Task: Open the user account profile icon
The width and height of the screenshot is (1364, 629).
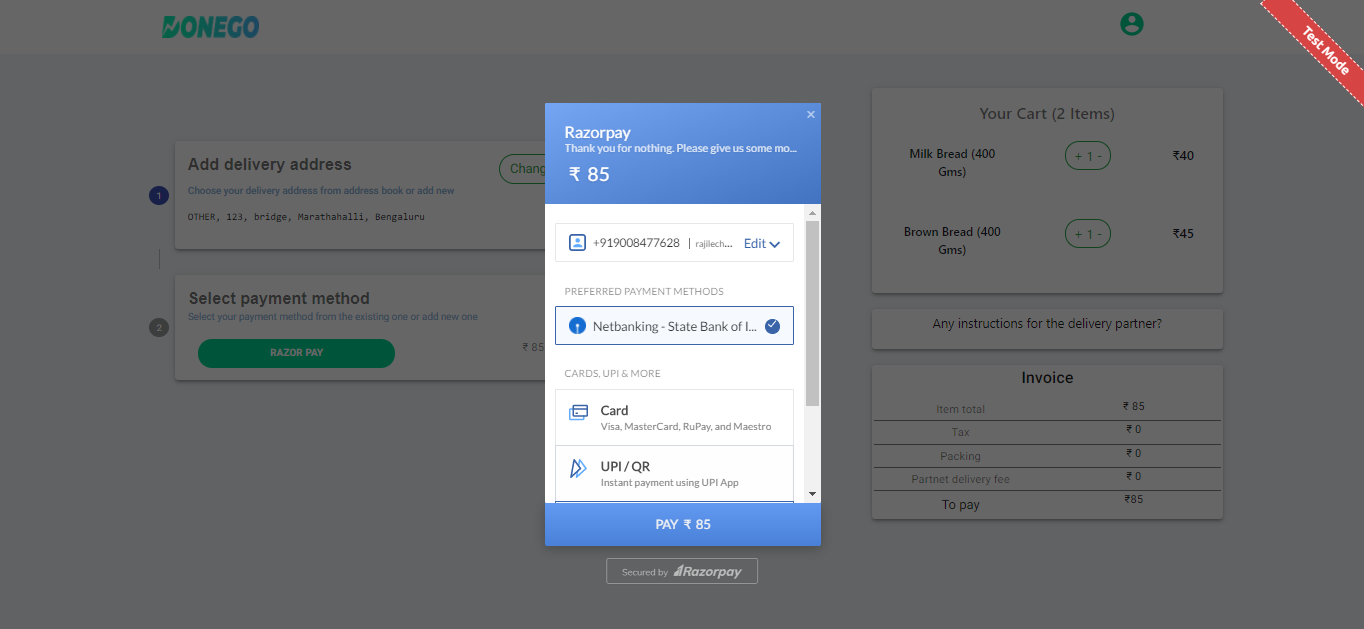Action: click(x=1131, y=24)
